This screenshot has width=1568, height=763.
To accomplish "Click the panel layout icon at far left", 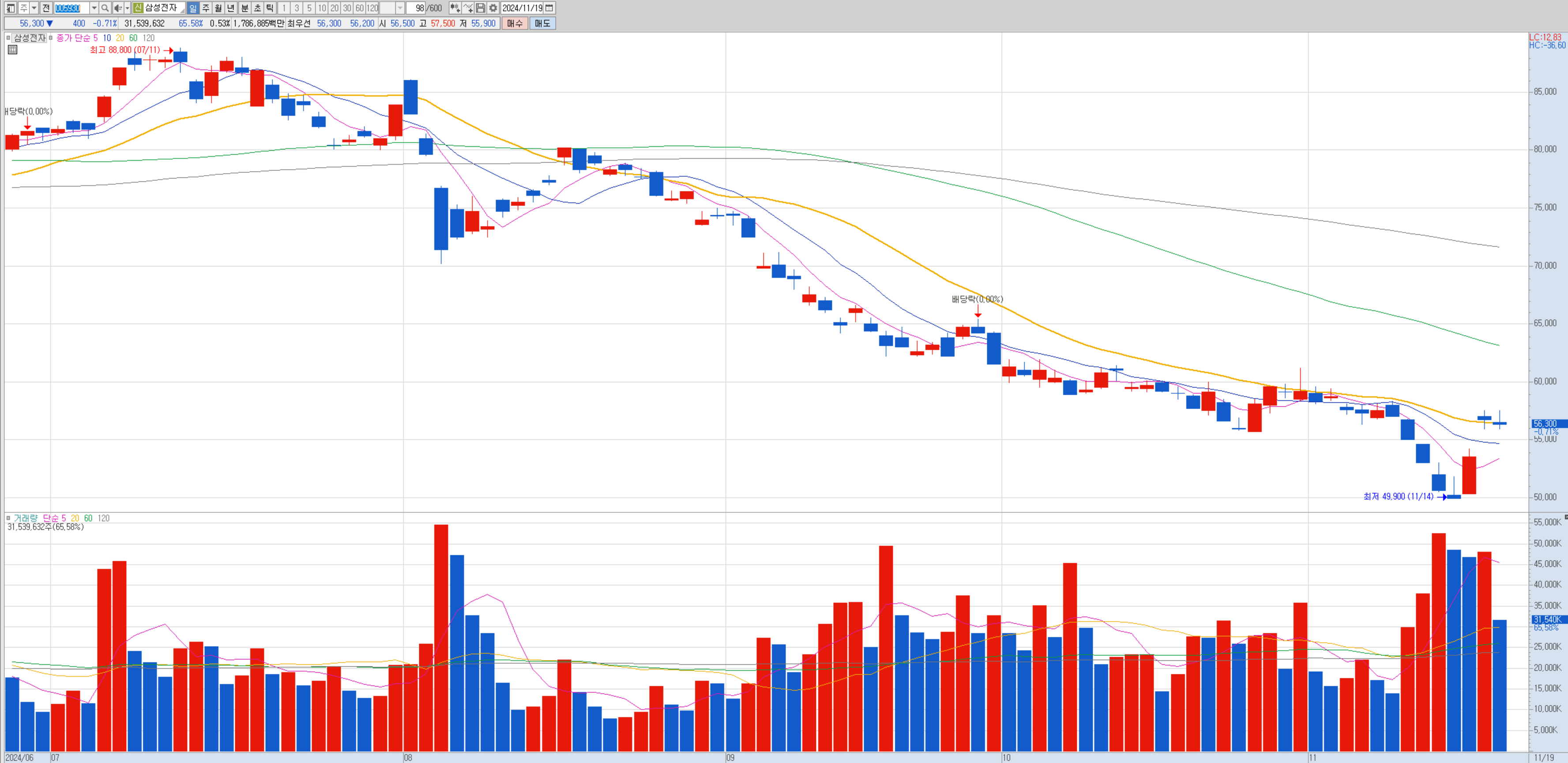I will click(10, 8).
